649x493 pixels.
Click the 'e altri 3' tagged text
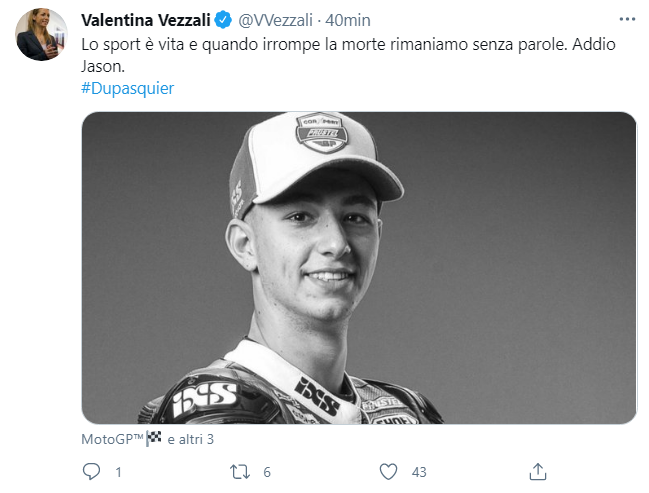point(190,439)
